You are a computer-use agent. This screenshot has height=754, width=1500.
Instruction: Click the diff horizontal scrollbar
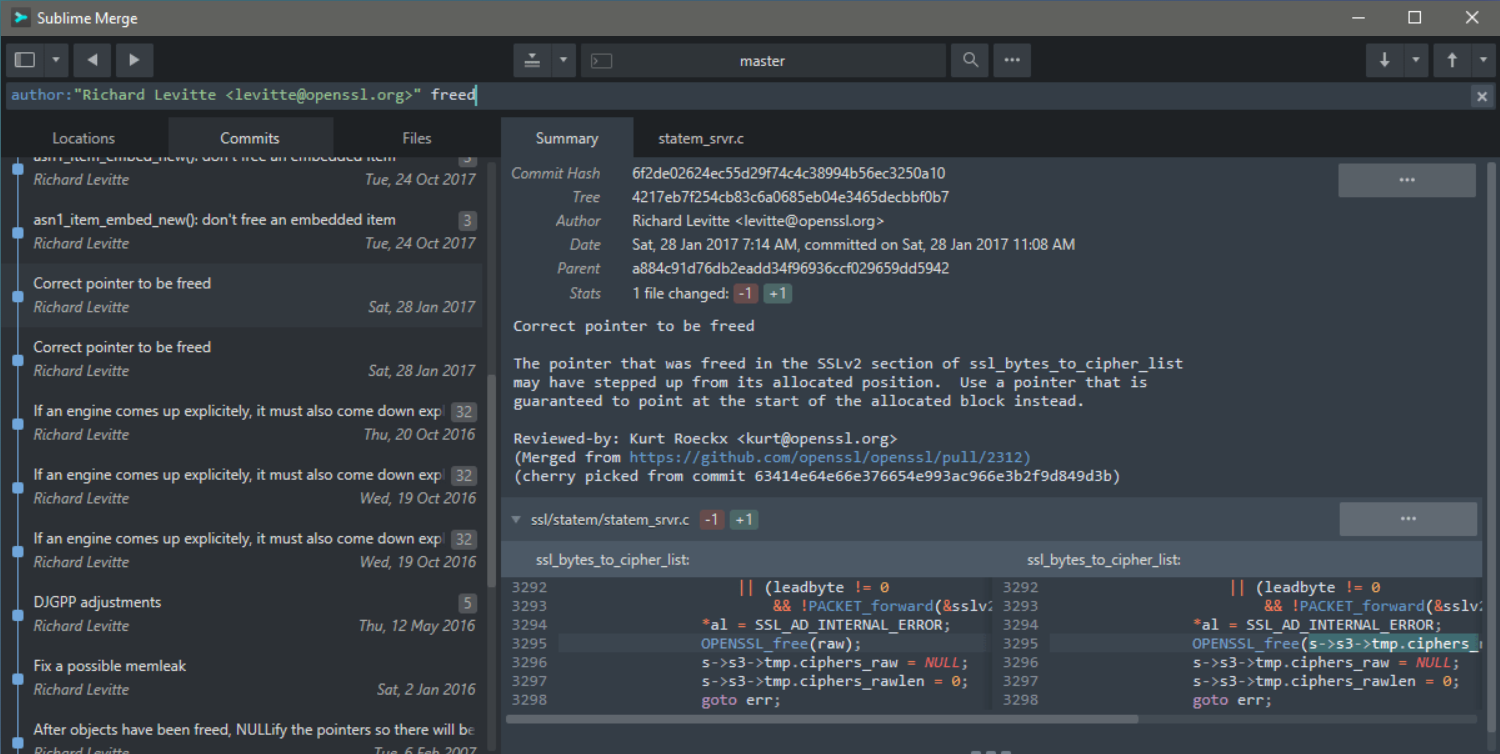[x=820, y=719]
